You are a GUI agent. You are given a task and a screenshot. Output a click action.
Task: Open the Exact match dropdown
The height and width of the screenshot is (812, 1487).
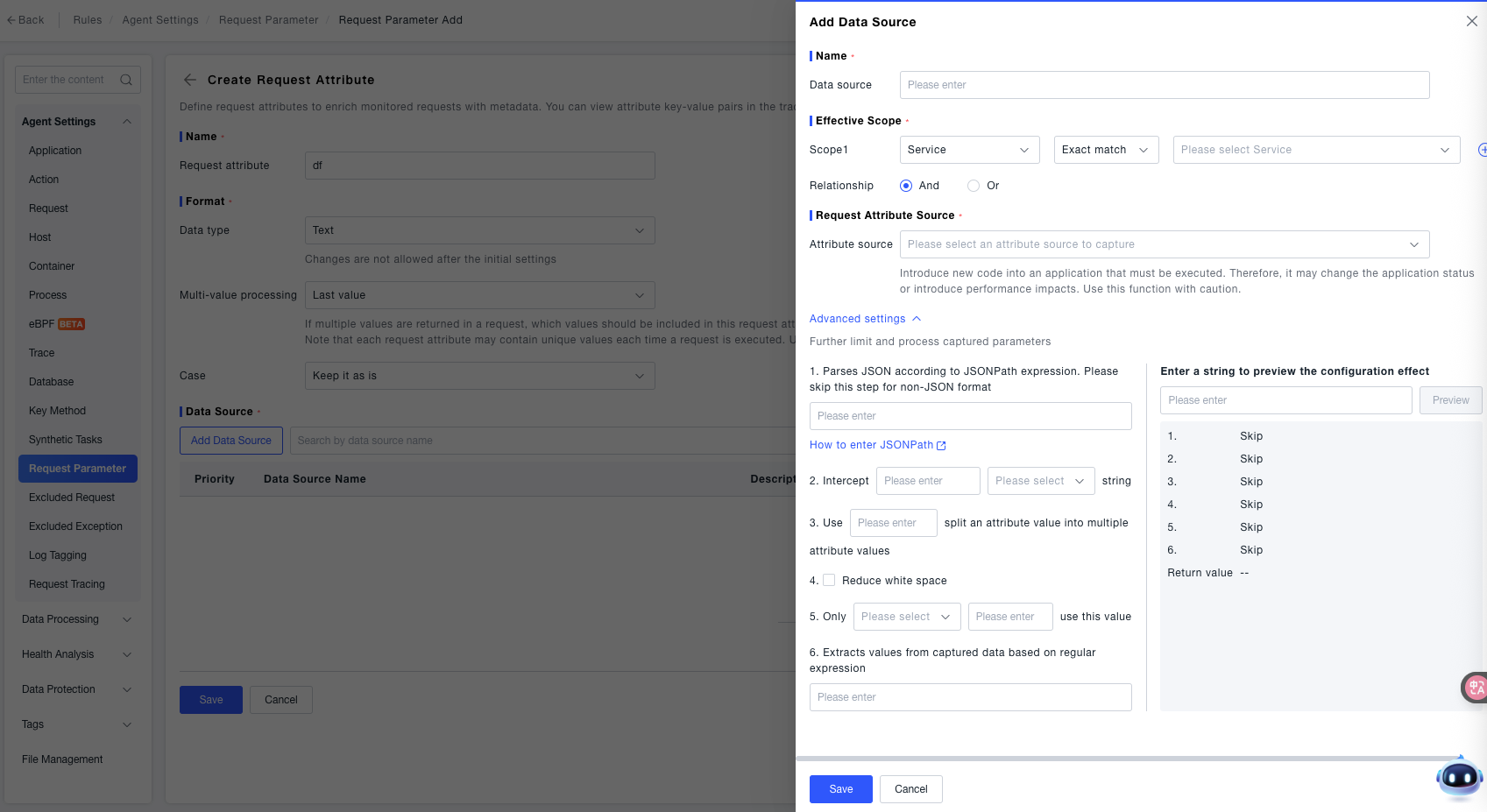pos(1106,150)
